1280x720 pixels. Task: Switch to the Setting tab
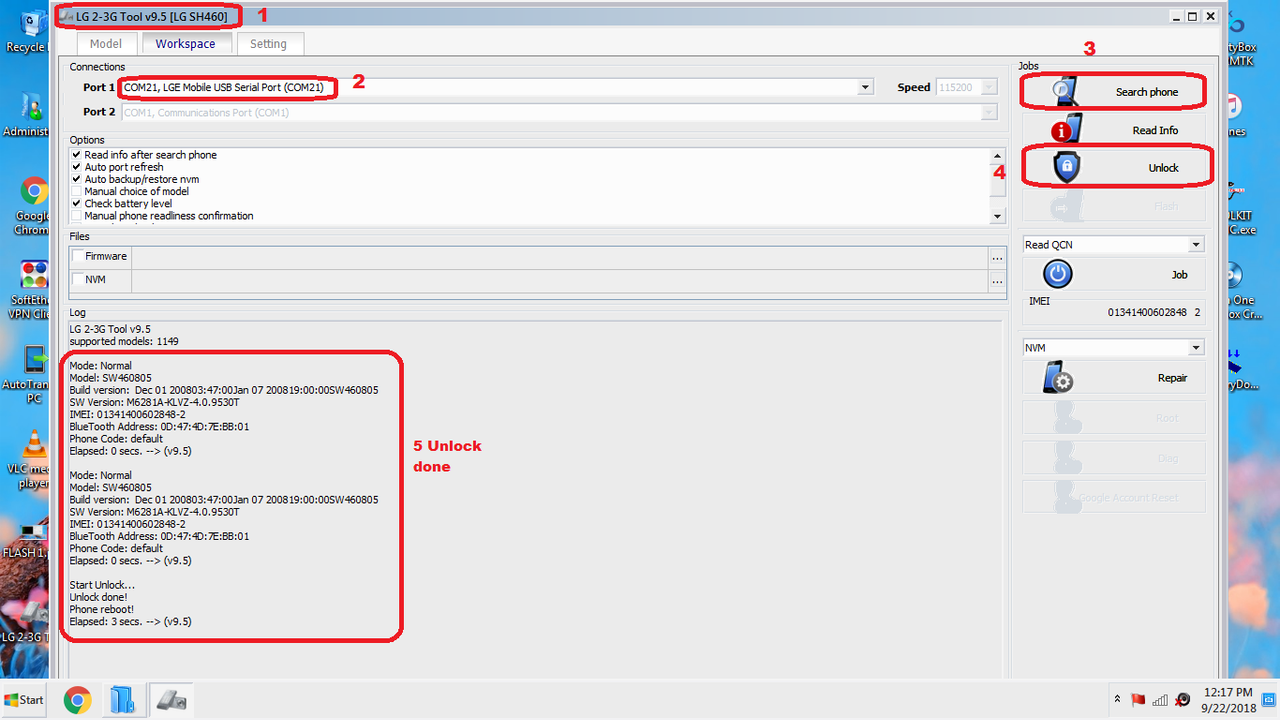click(x=268, y=44)
